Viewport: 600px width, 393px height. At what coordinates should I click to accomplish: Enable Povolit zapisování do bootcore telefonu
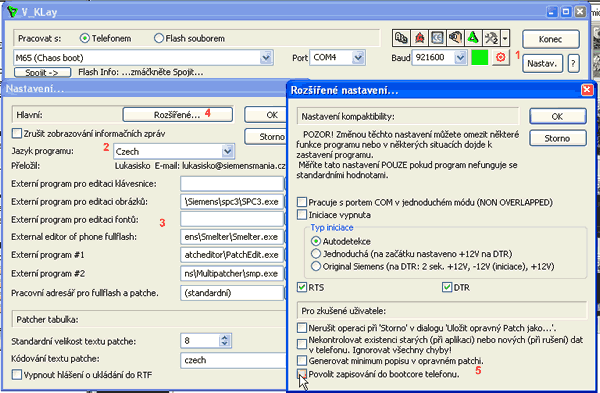pos(302,374)
